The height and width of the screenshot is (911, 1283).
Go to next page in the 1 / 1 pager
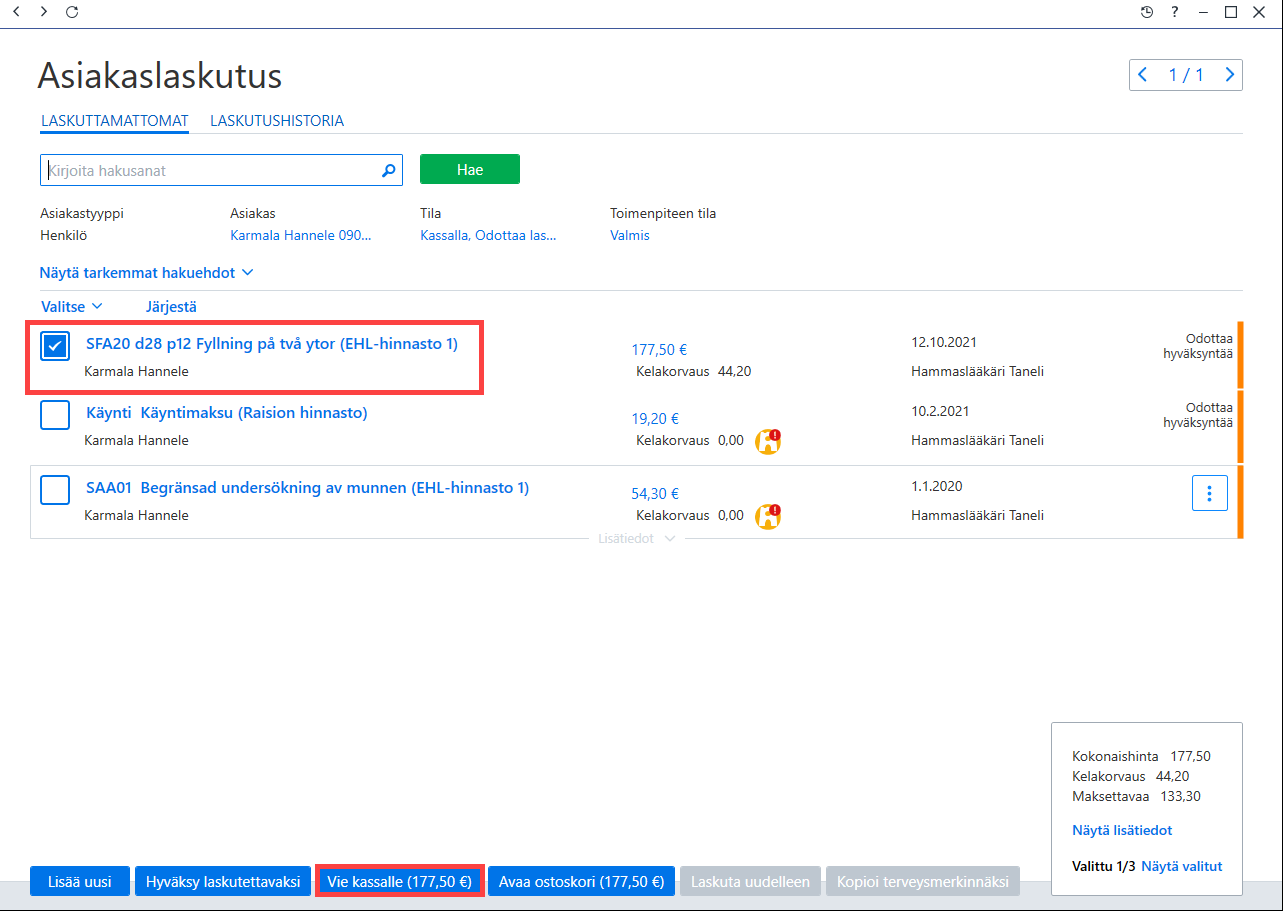1229,75
